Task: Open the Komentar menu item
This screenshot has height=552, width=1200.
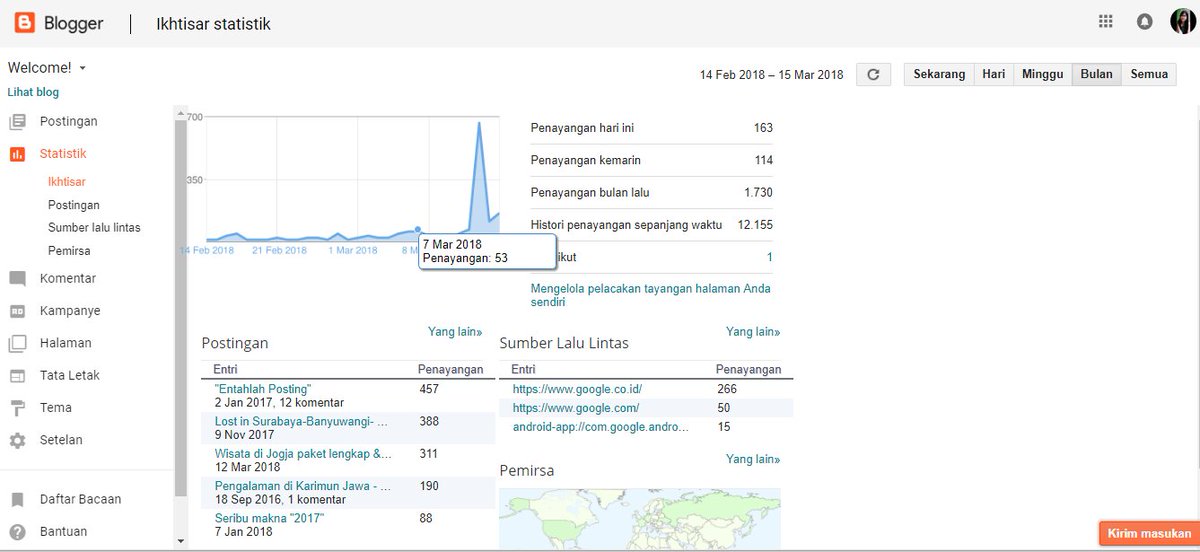Action: click(x=68, y=279)
